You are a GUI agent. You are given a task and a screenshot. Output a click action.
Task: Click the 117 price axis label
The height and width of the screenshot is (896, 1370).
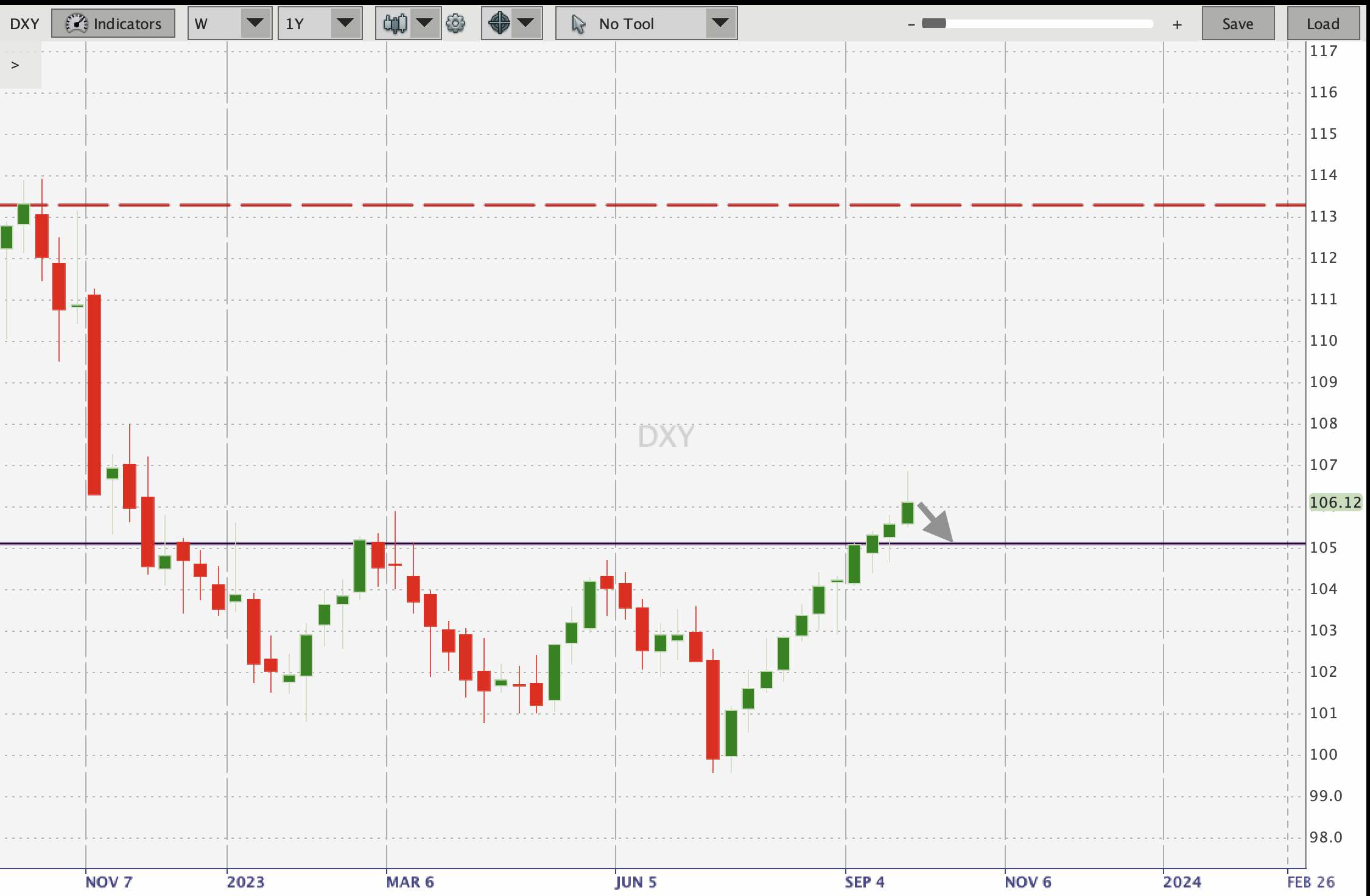coord(1324,51)
